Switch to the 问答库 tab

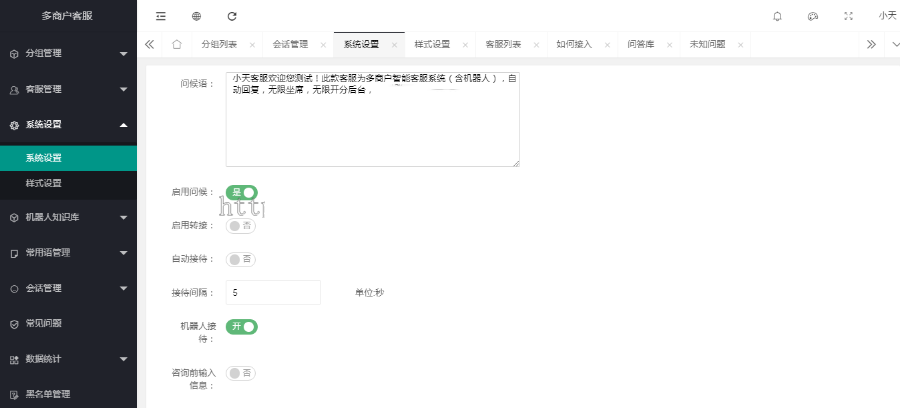(x=641, y=44)
